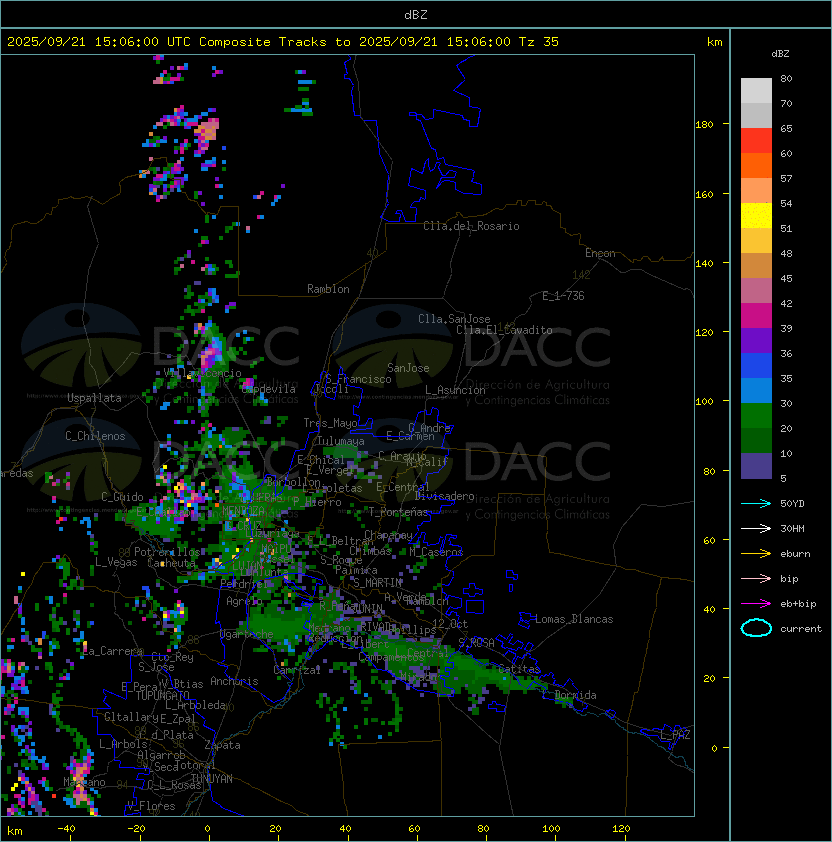Pick the red 60–65 dBZ swatch
Screen dimensions: 832x842
point(756,141)
